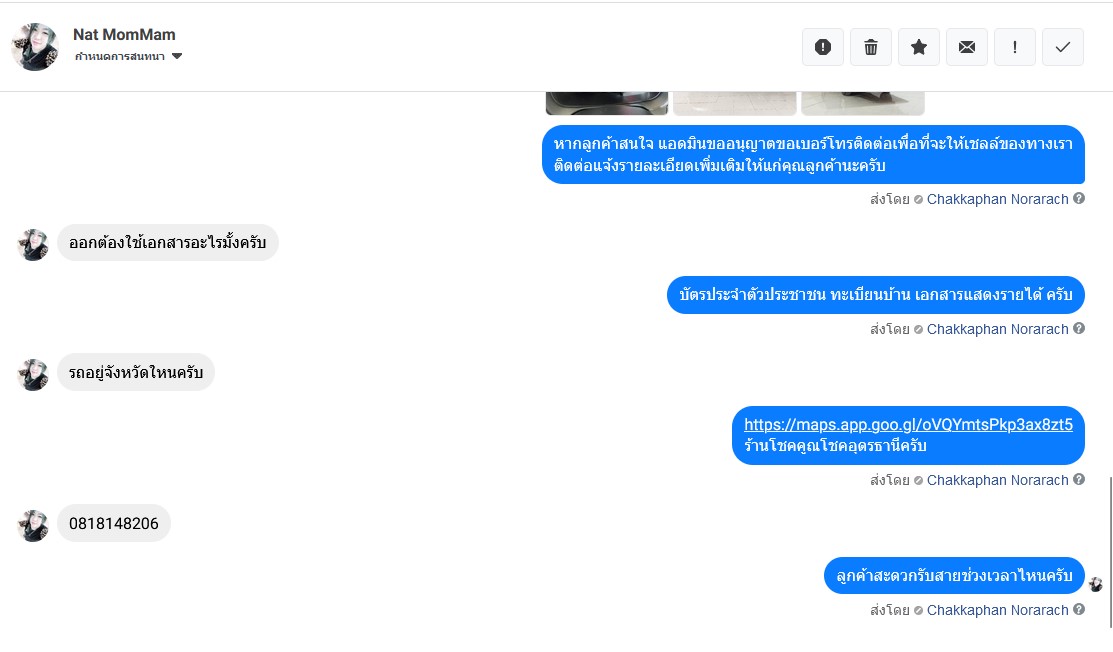
Task: Mark conversation done with checkmark icon
Action: point(1063,47)
